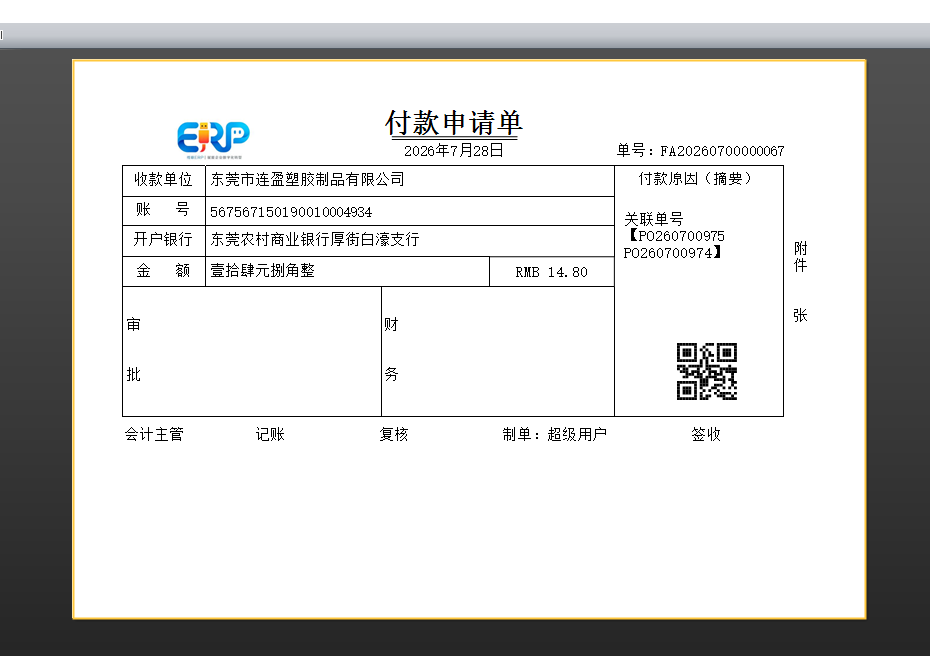Image resolution: width=930 pixels, height=656 pixels.
Task: Click the 财 character in the finance box
Action: (391, 324)
